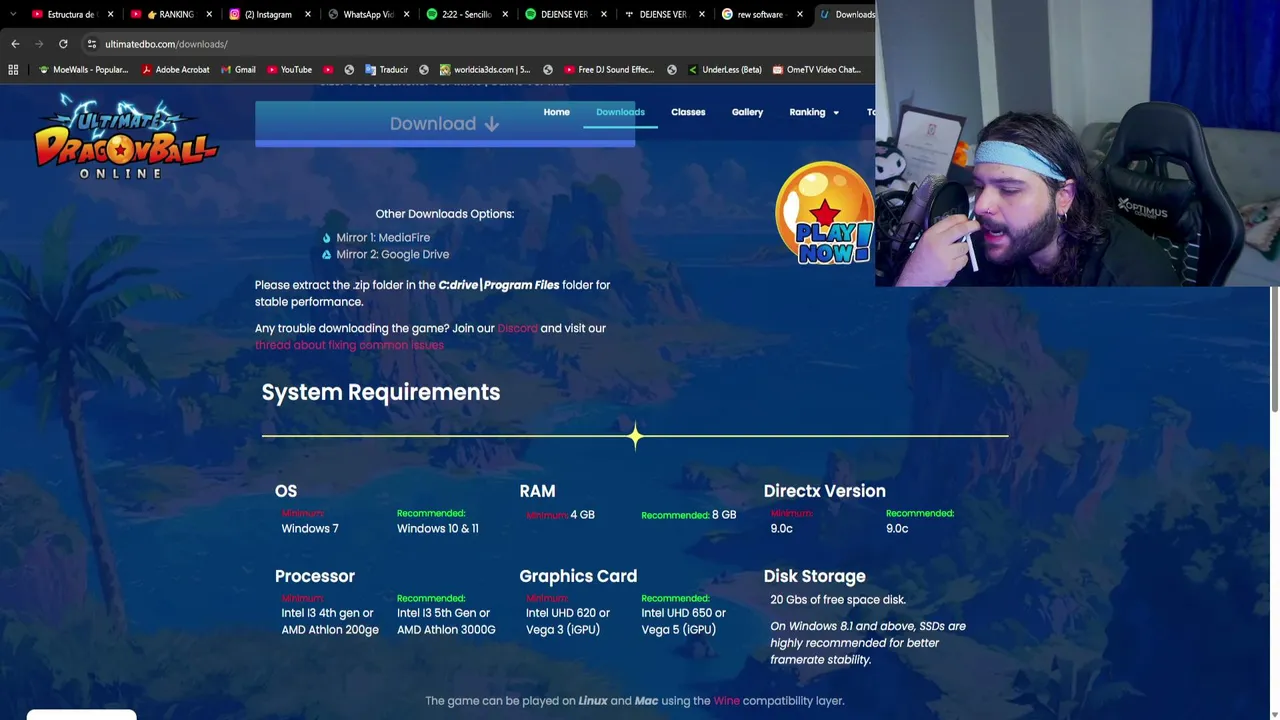This screenshot has height=720, width=1280.
Task: Click the recommended 'Windows 10 & 11' text
Action: [x=438, y=529]
